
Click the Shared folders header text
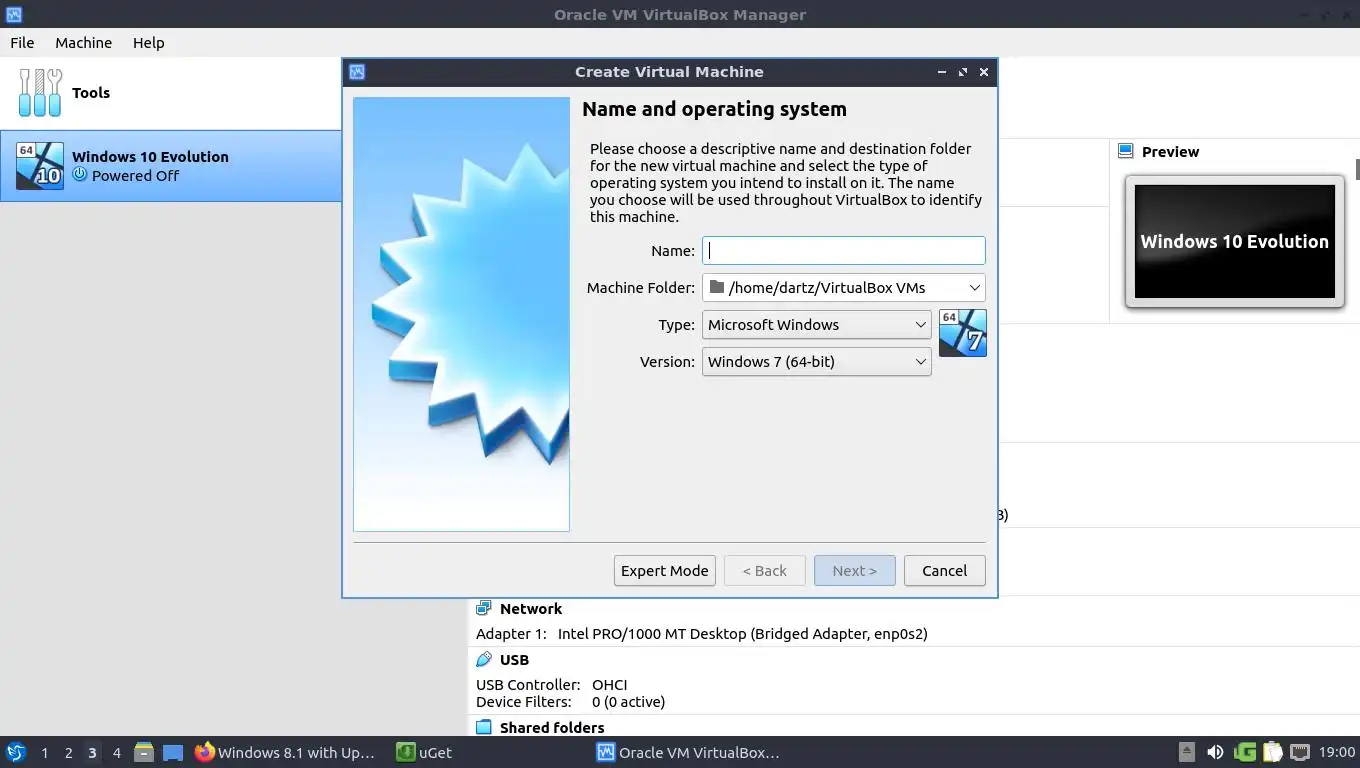point(552,727)
